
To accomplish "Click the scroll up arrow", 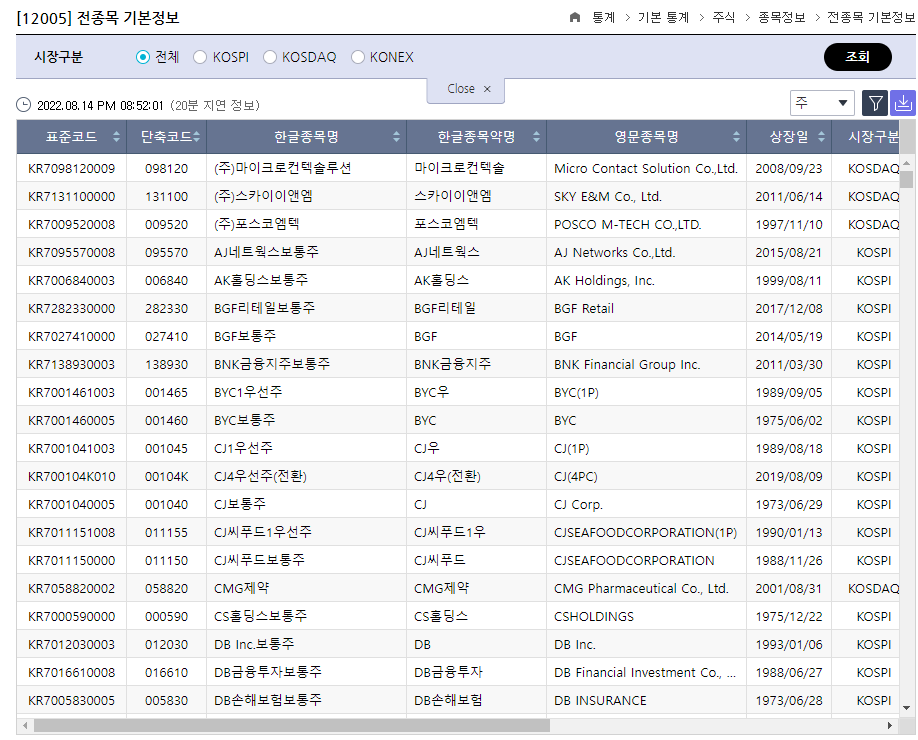I will (x=906, y=163).
